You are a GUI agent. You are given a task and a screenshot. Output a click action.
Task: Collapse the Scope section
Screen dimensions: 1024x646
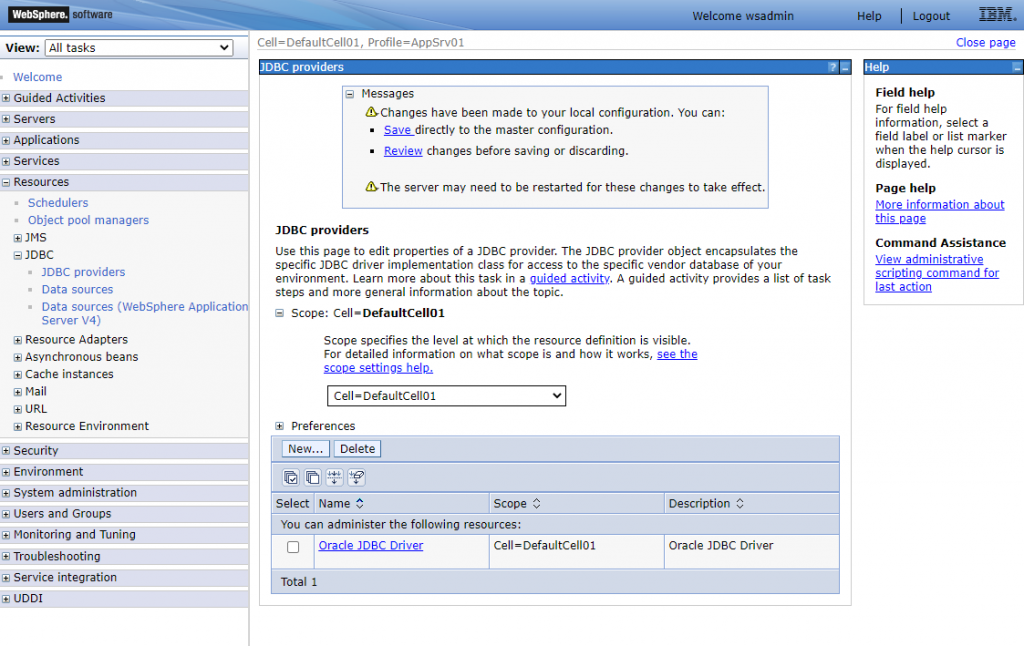(x=280, y=314)
